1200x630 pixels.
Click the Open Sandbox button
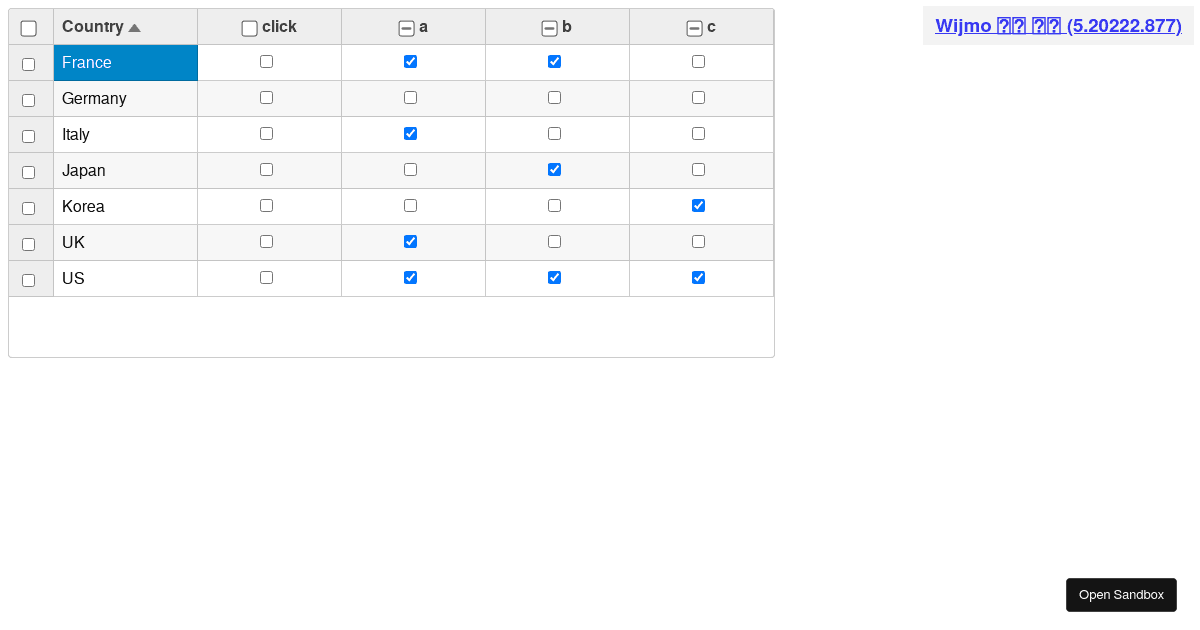1121,594
